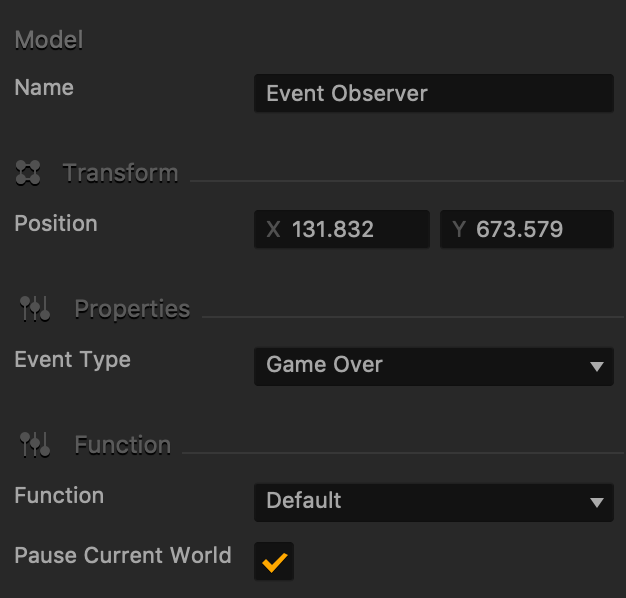Click the Properties section sliders icon

35,309
